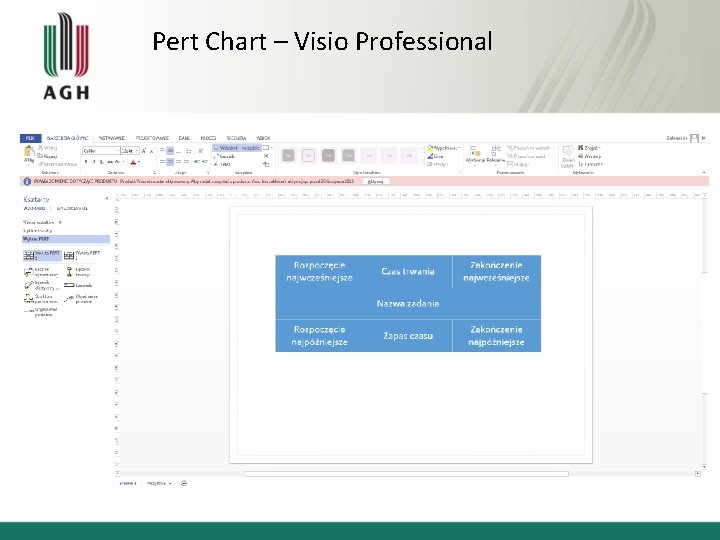
Task: Toggle the highlighted top alignment button
Action: (170, 151)
